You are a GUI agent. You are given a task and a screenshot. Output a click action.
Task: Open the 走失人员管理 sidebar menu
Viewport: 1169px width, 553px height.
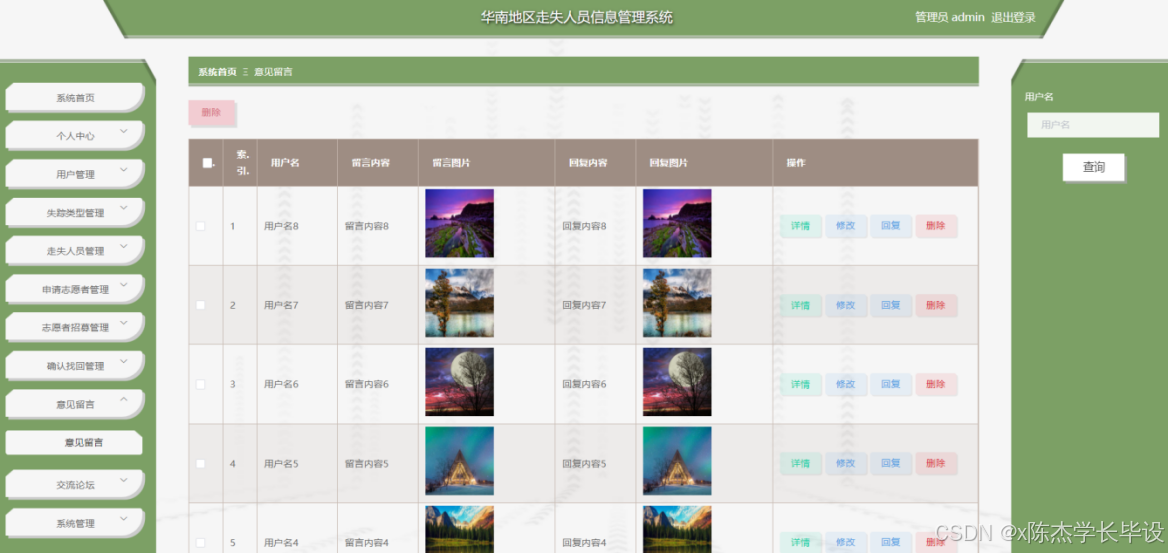(75, 251)
